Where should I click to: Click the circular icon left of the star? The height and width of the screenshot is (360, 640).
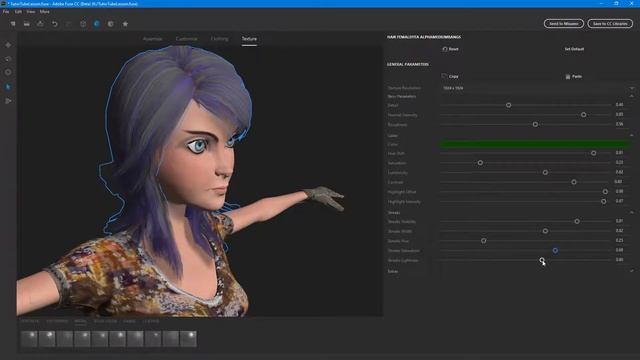pyautogui.click(x=111, y=24)
